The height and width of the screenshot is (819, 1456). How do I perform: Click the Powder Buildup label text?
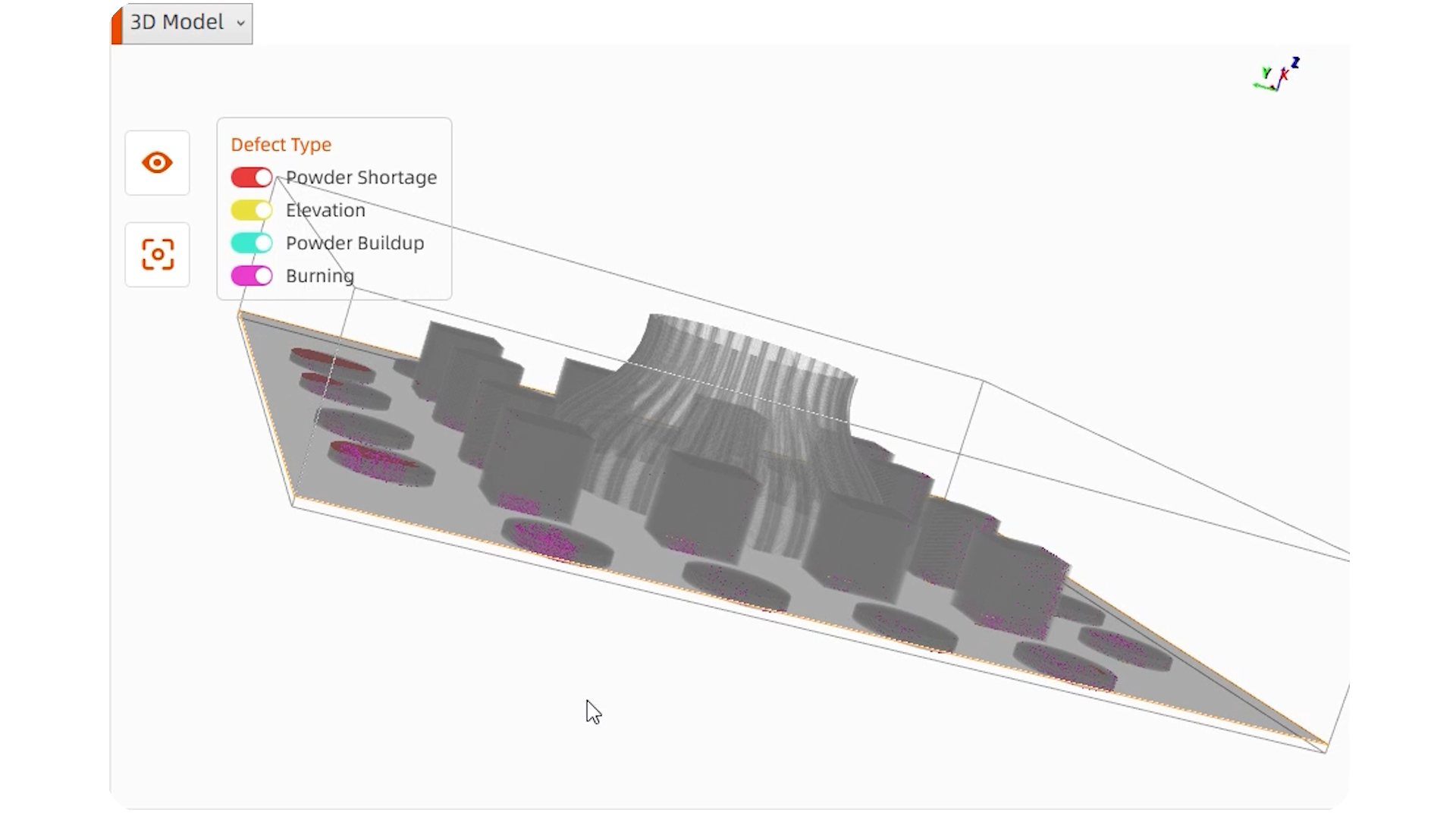[x=354, y=243]
